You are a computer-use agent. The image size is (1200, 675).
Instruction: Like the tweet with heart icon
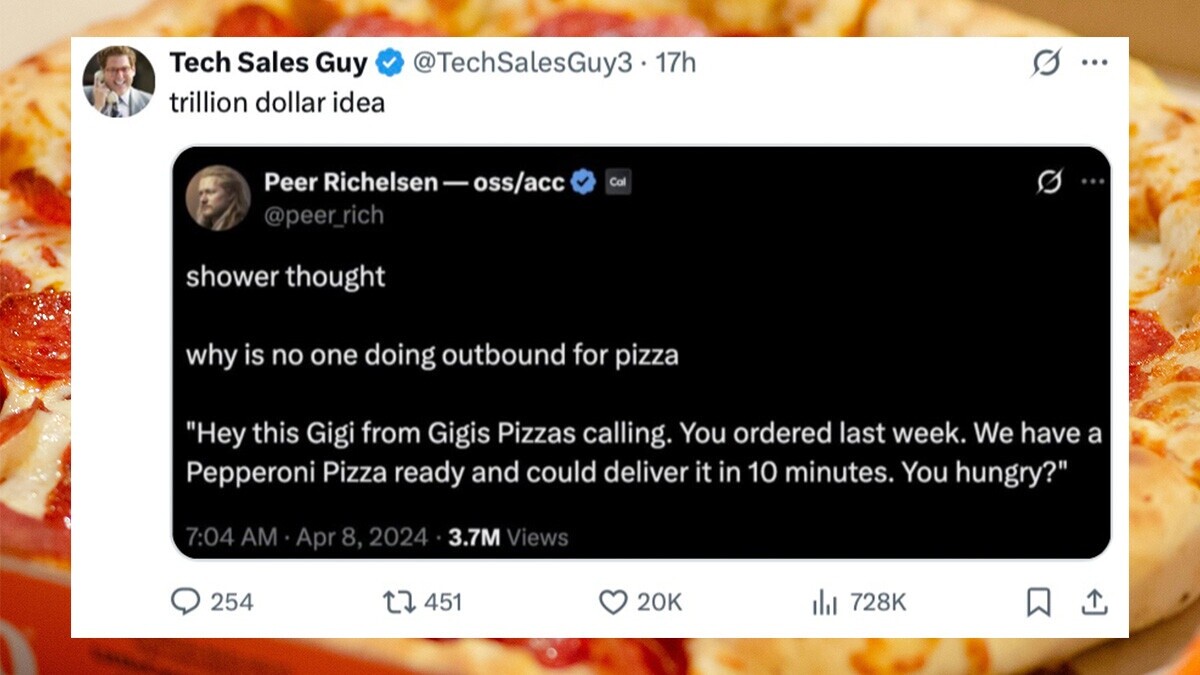613,601
